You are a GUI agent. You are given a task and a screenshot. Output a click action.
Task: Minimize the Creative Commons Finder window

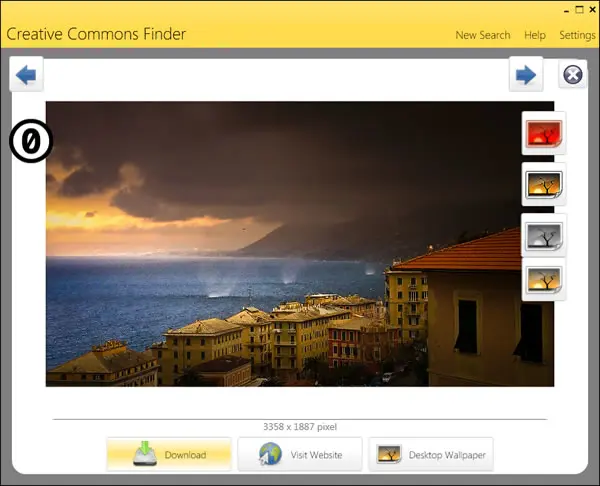pyautogui.click(x=566, y=11)
